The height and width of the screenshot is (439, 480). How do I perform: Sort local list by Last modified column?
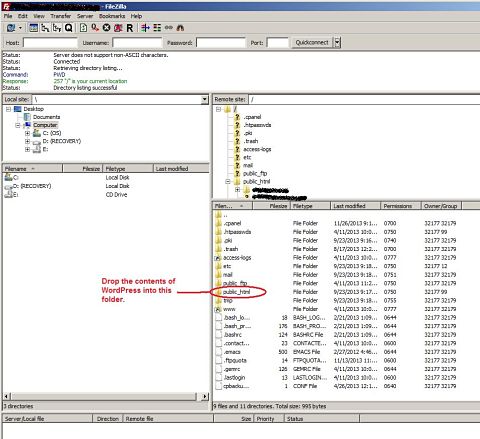click(181, 169)
